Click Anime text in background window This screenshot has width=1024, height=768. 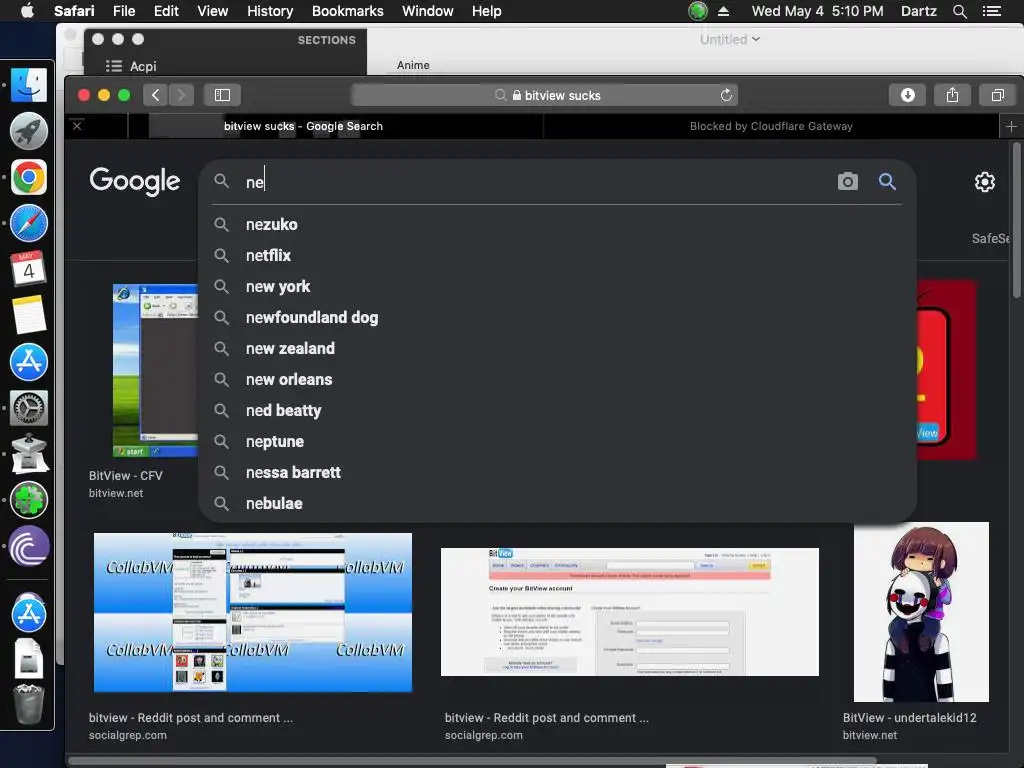point(413,65)
